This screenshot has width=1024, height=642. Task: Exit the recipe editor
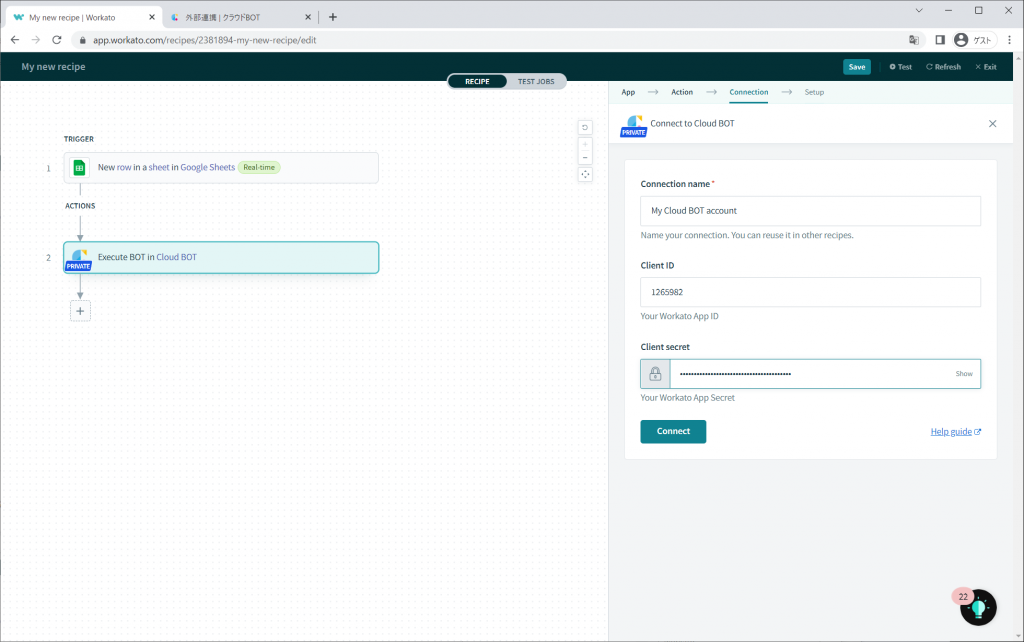[985, 67]
